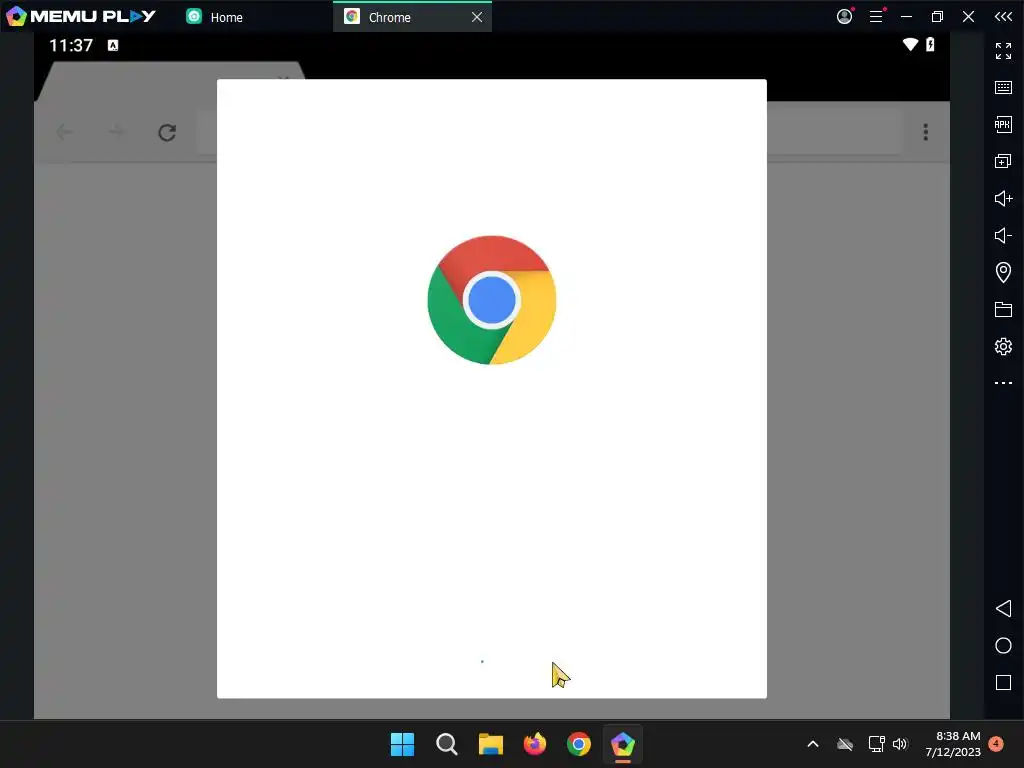Open the notification badge showing 4
The height and width of the screenshot is (768, 1024).
[996, 743]
